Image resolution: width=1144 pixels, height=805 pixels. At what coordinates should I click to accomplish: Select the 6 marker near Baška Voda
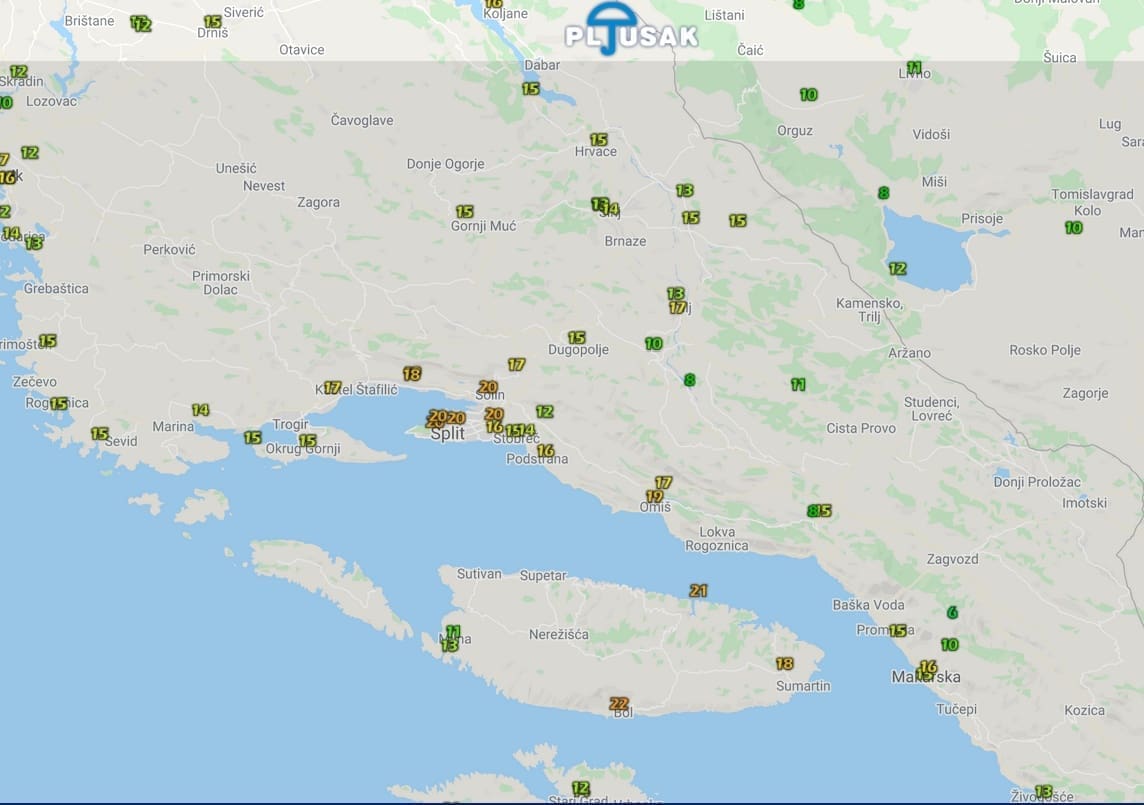click(x=951, y=612)
